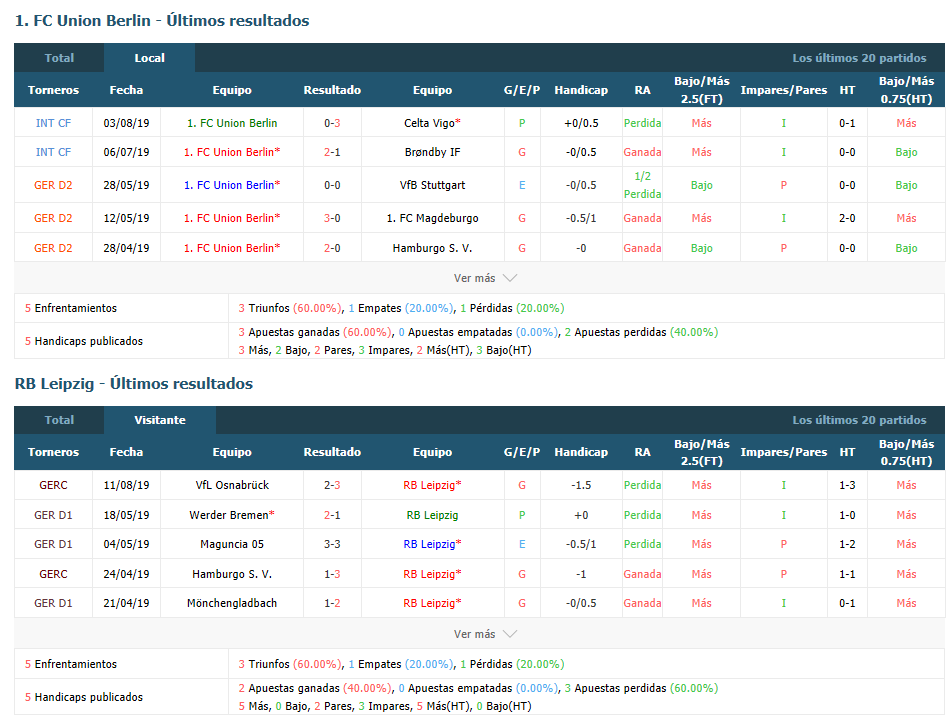The image size is (951, 719).
Task: Click HT score 2-0 in Magdeburgo row
Action: click(x=847, y=218)
